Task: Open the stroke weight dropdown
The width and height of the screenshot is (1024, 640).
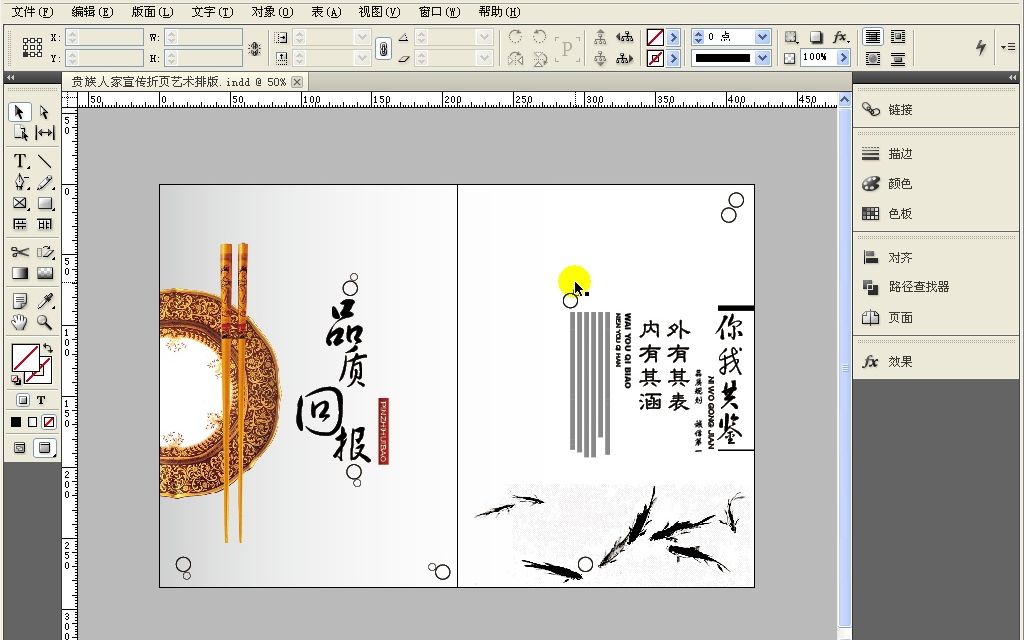Action: (762, 36)
